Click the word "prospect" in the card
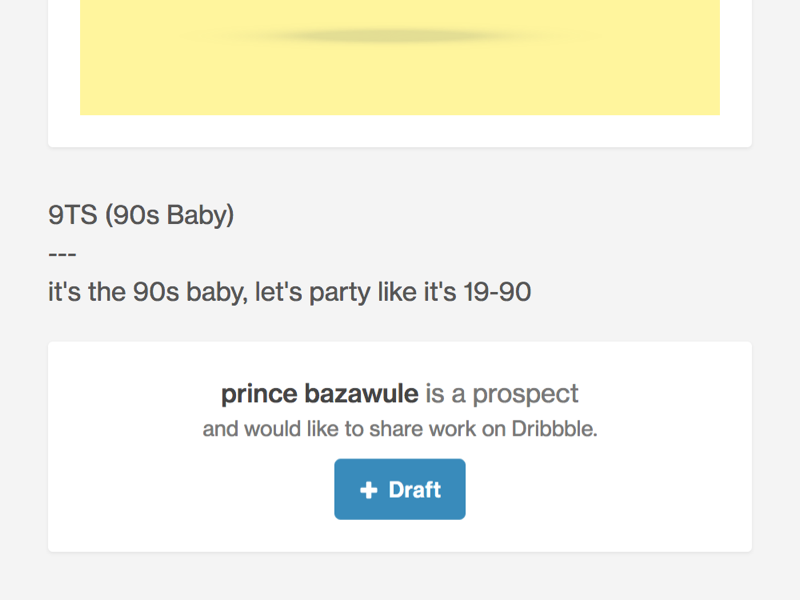800x600 pixels. pyautogui.click(x=525, y=394)
